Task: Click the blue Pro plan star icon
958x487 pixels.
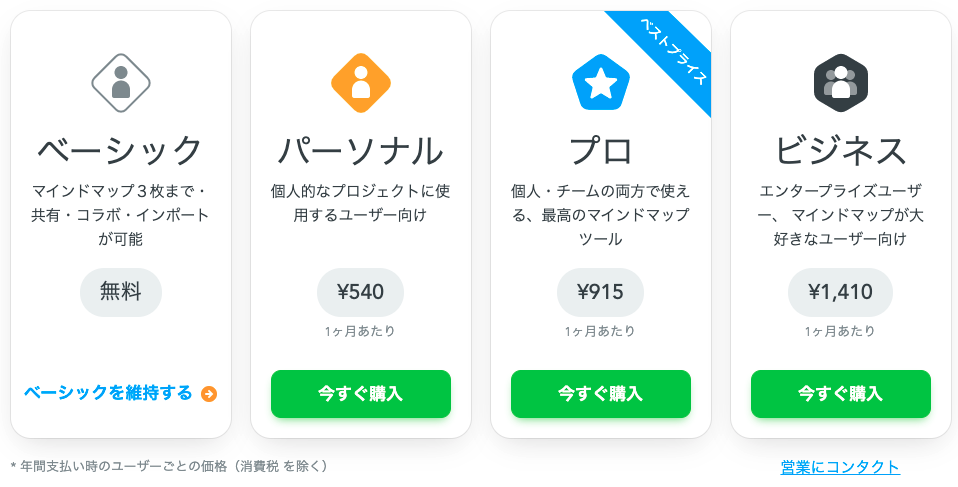Action: (601, 82)
